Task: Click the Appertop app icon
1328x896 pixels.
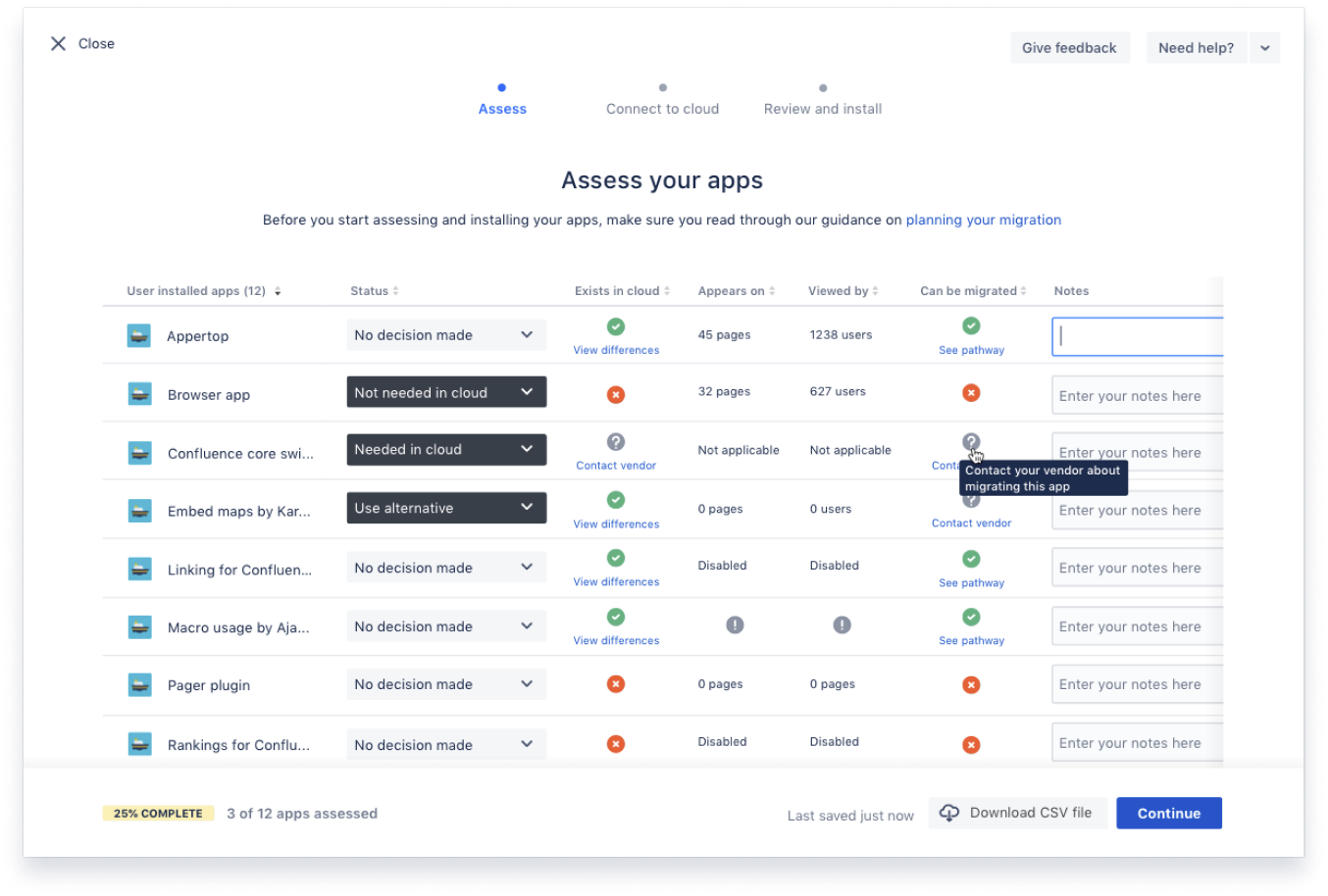Action: pyautogui.click(x=139, y=335)
